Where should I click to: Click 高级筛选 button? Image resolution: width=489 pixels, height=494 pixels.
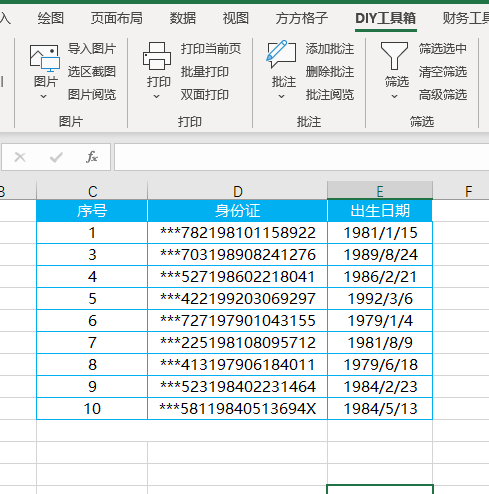click(443, 95)
